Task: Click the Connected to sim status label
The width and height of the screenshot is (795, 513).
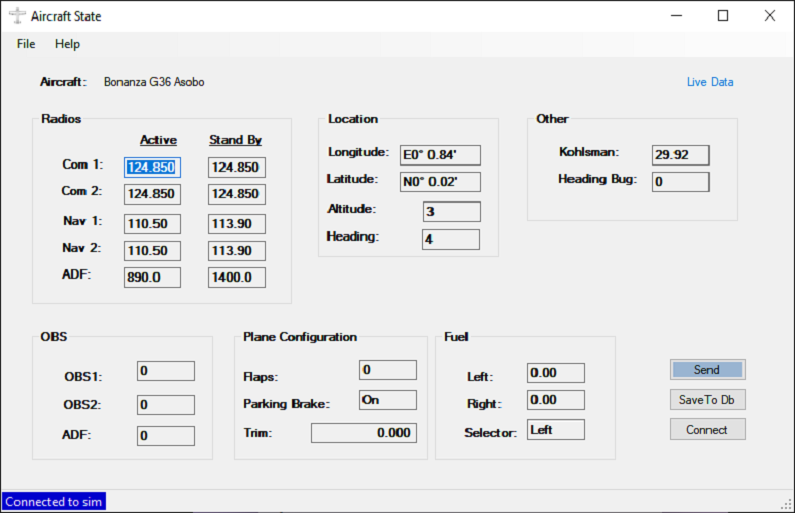Action: point(54,502)
